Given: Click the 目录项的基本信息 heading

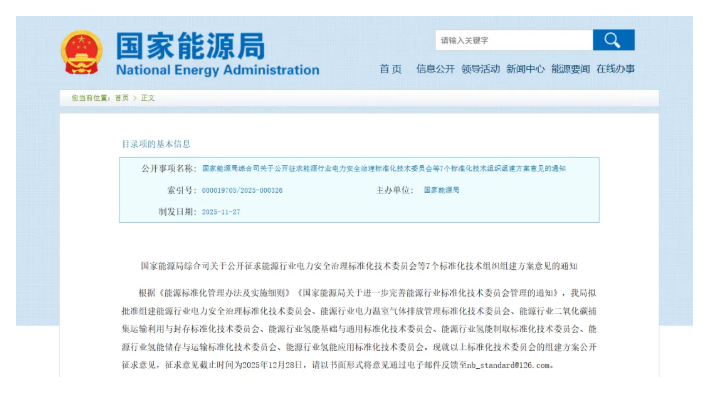Looking at the screenshot, I should click(156, 144).
